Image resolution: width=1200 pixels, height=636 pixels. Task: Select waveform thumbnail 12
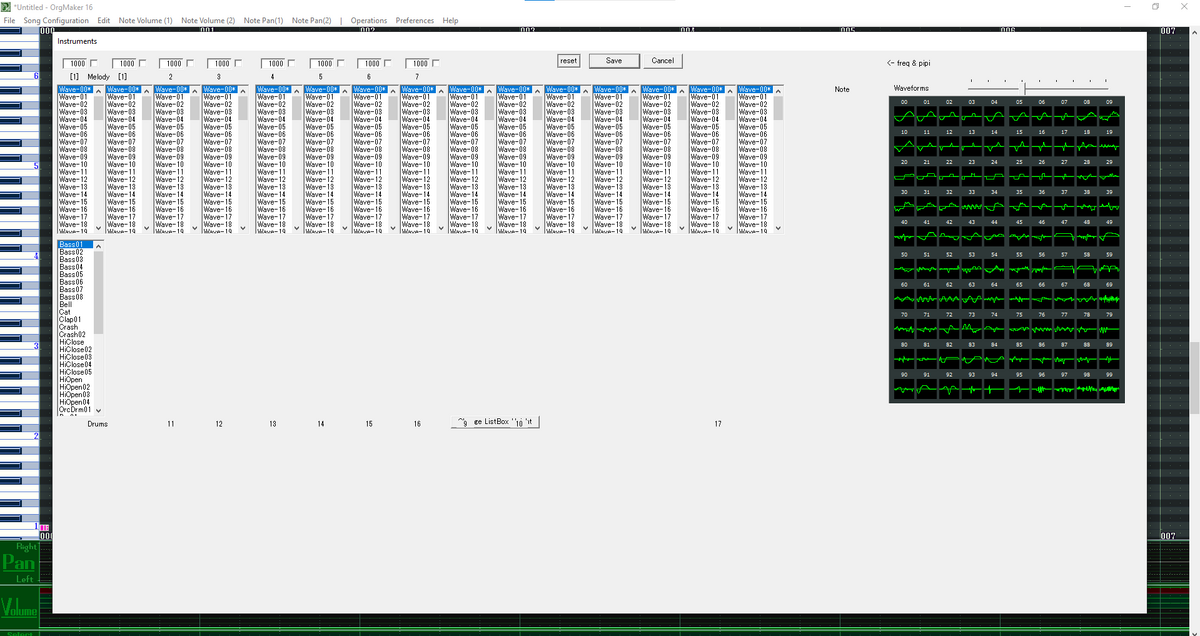click(x=950, y=144)
